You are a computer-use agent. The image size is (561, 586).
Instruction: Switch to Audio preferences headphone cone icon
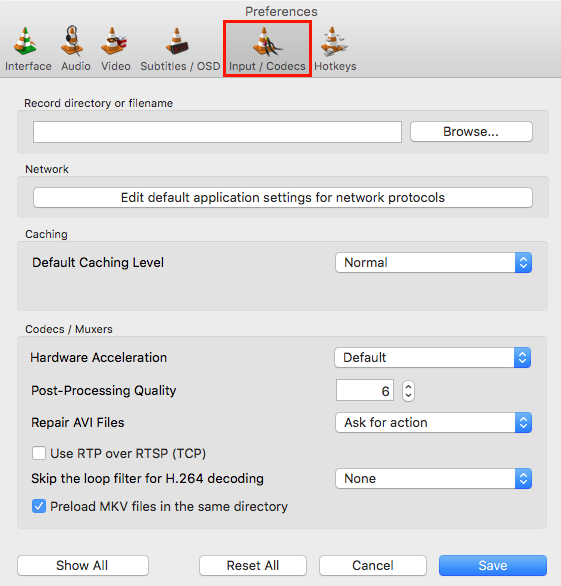click(x=72, y=41)
